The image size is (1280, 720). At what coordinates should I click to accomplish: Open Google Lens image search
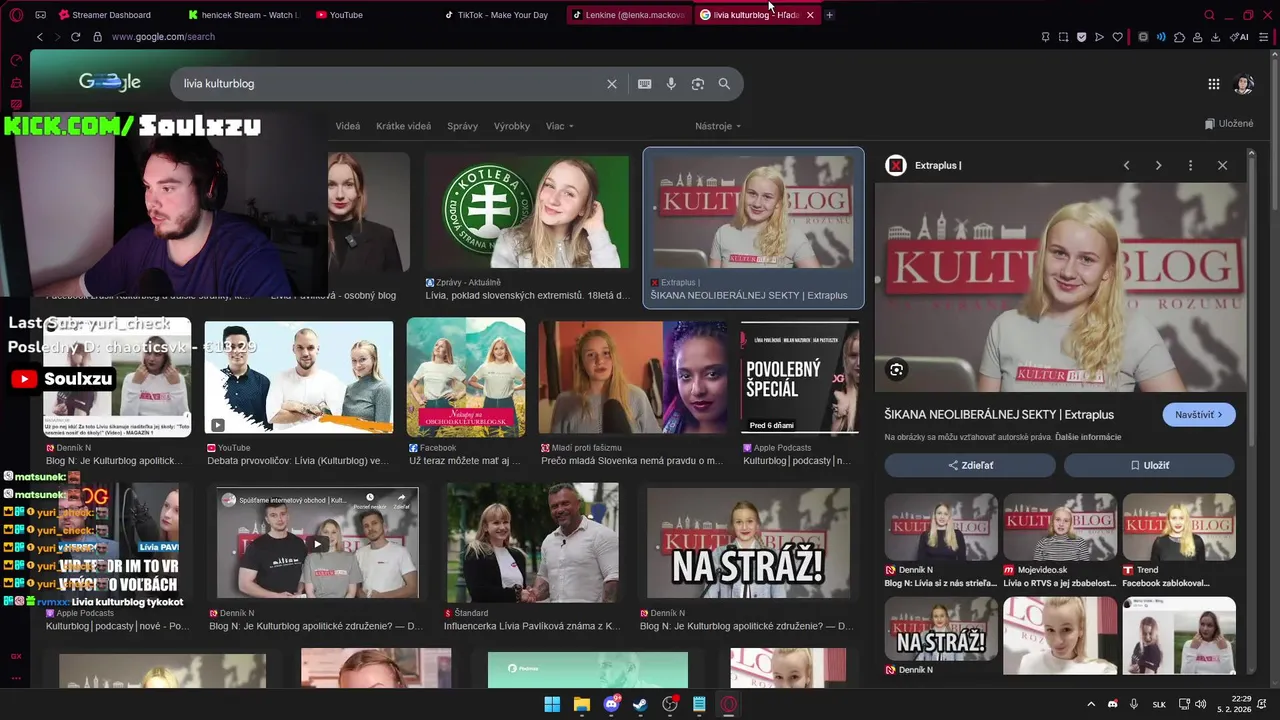pos(698,84)
